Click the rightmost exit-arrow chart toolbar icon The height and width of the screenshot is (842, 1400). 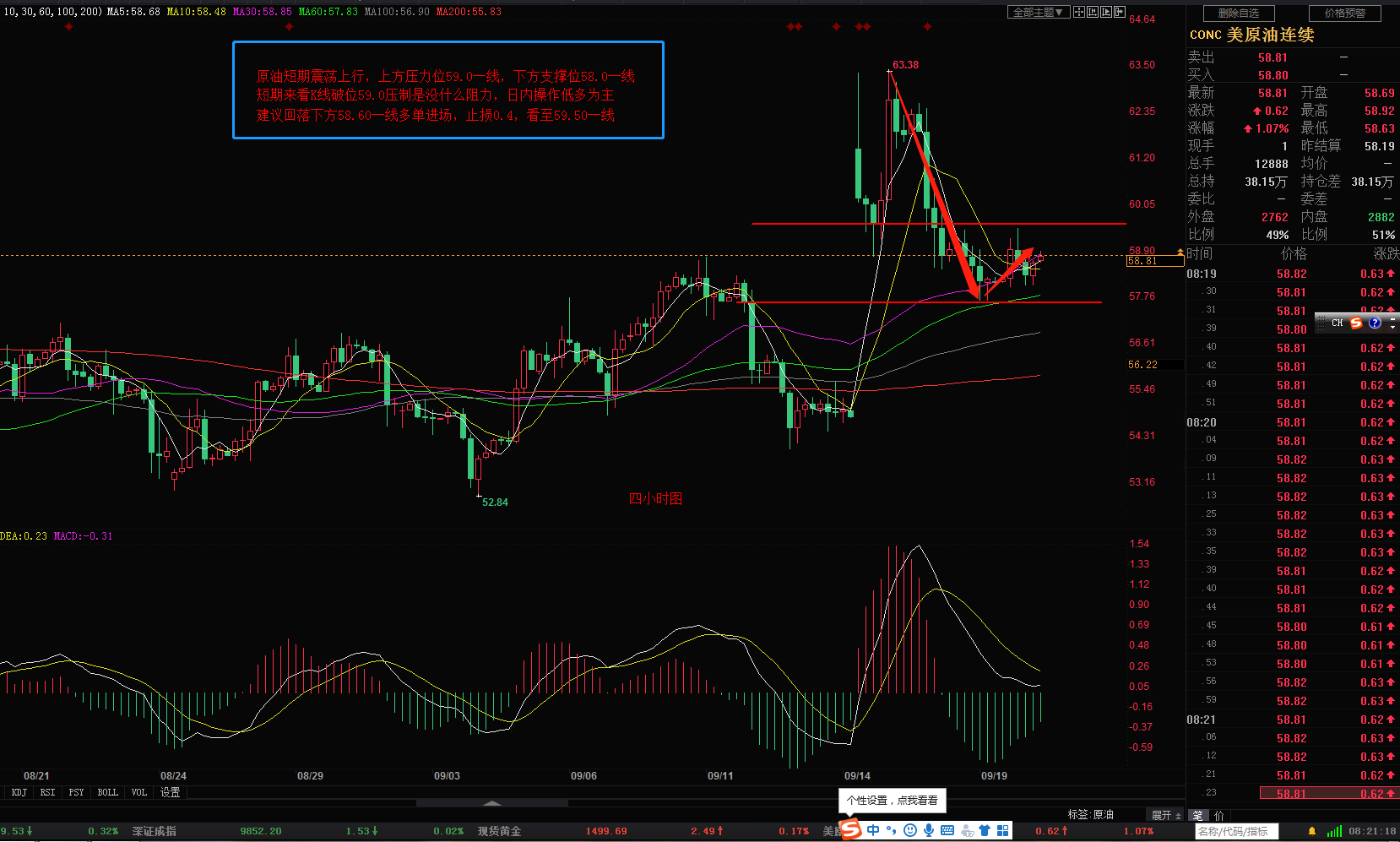tap(1120, 12)
